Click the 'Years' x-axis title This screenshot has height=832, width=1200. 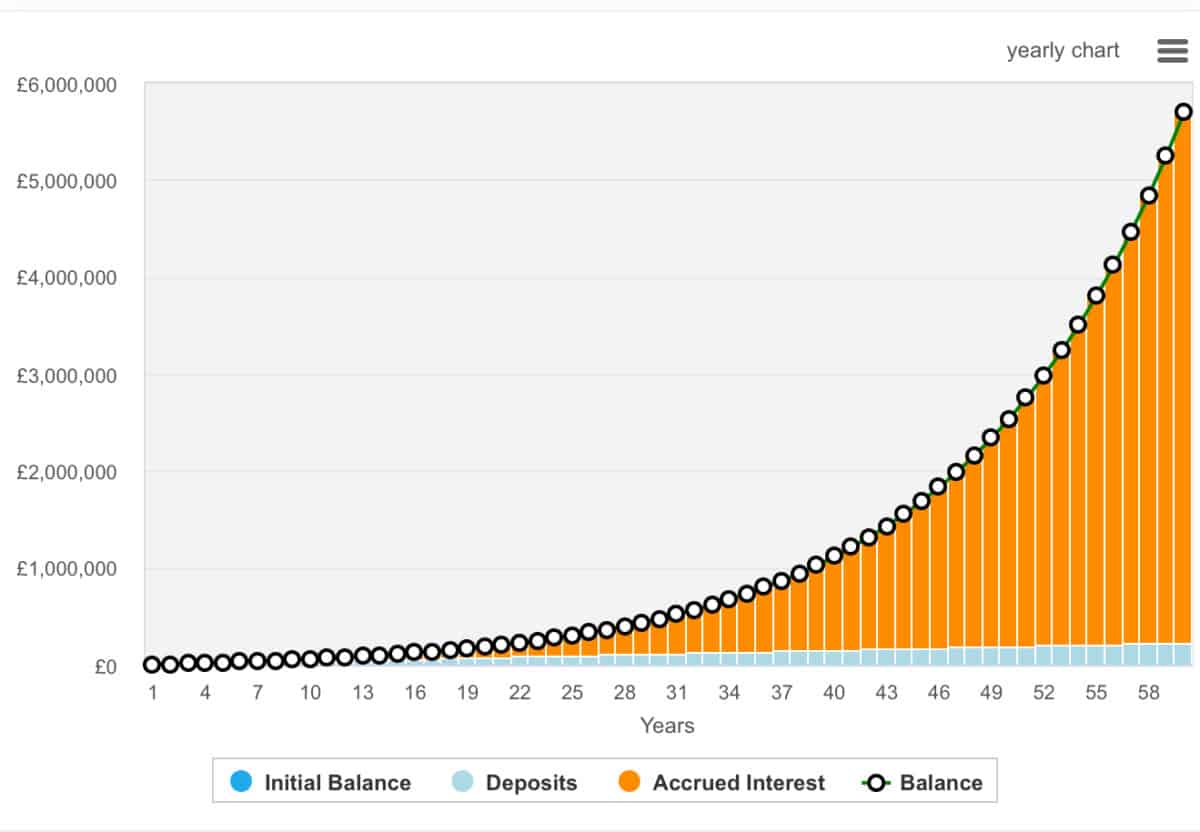click(x=667, y=726)
